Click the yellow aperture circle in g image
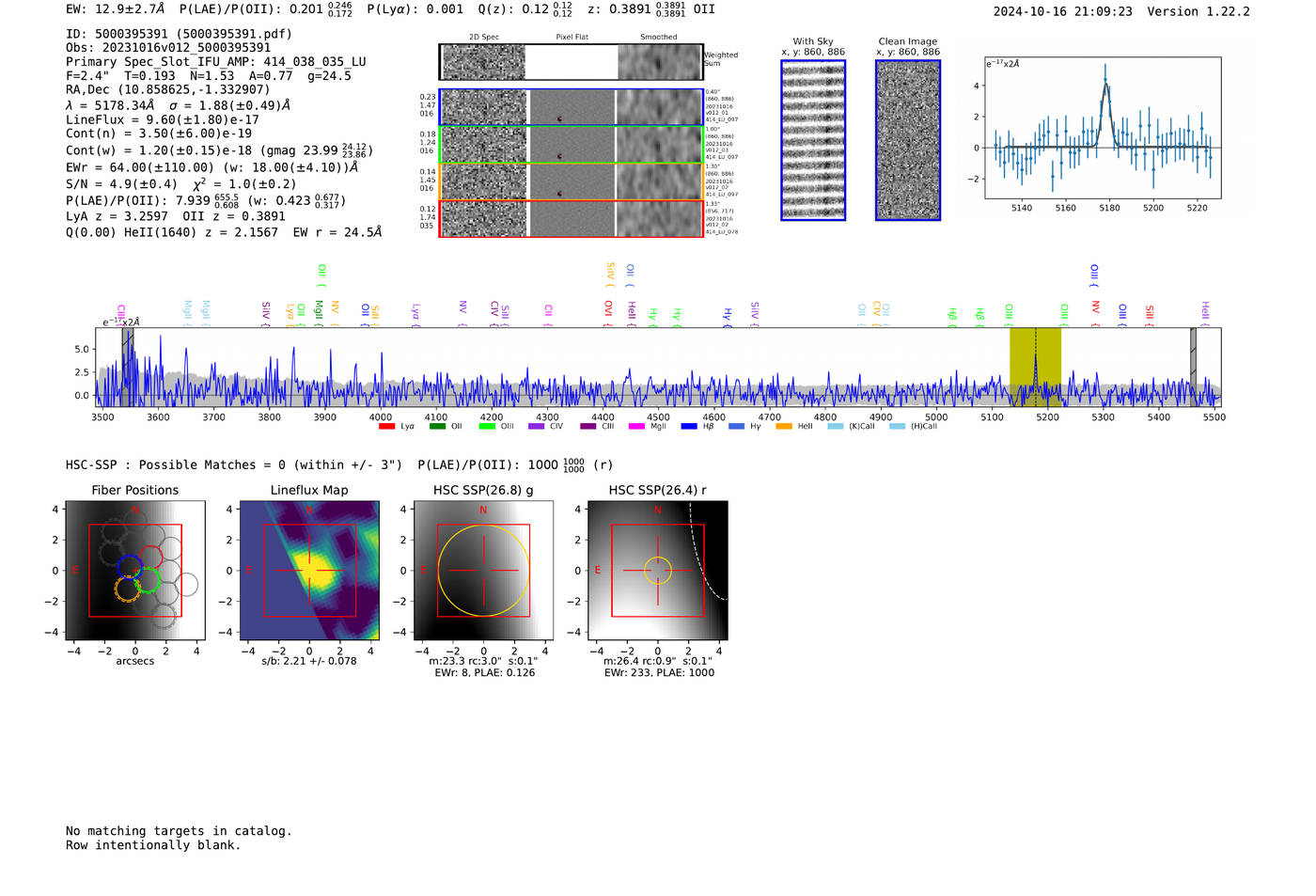Image resolution: width=1316 pixels, height=896 pixels. pyautogui.click(x=483, y=571)
